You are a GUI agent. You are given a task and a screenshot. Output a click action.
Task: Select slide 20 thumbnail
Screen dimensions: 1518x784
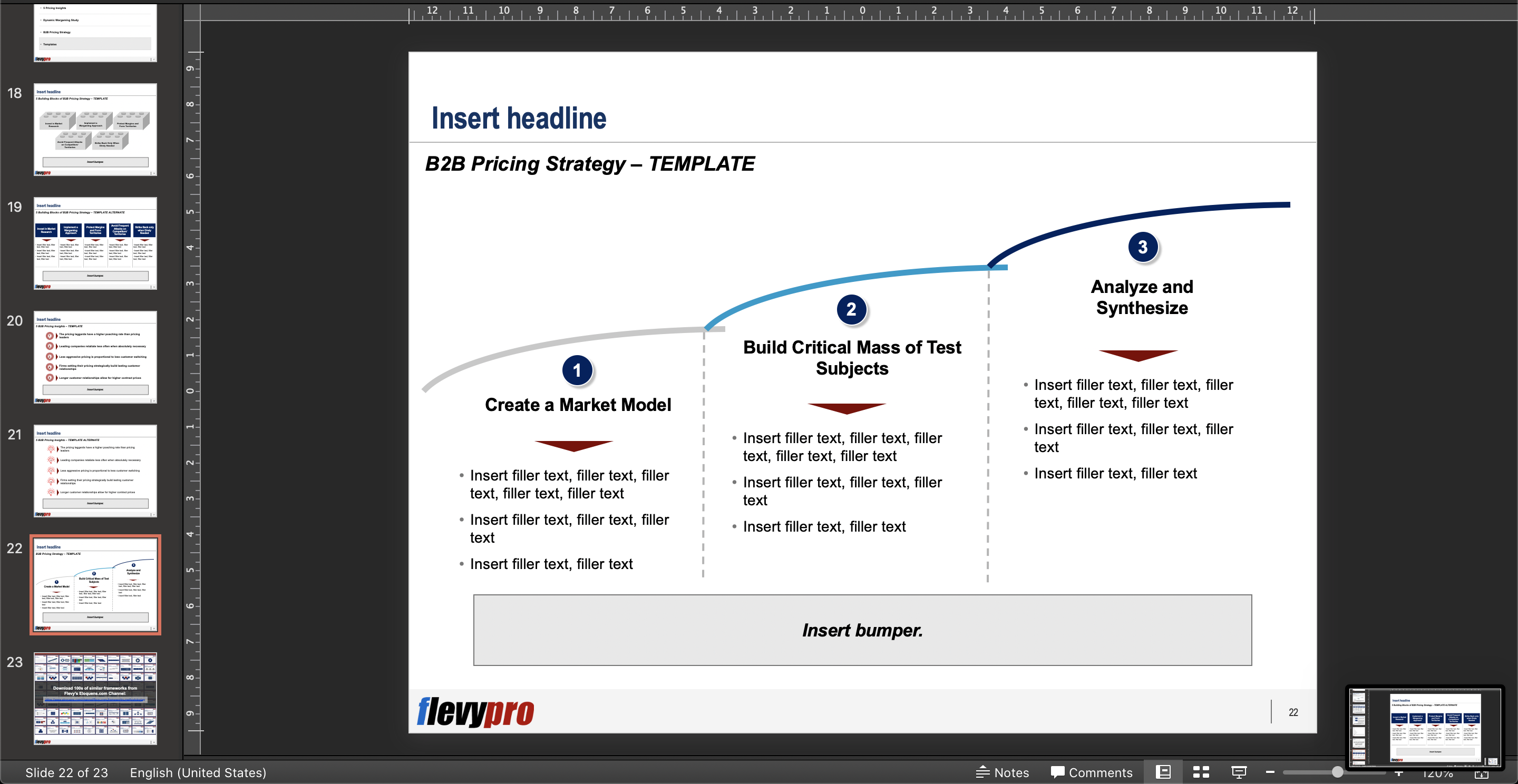click(x=95, y=357)
